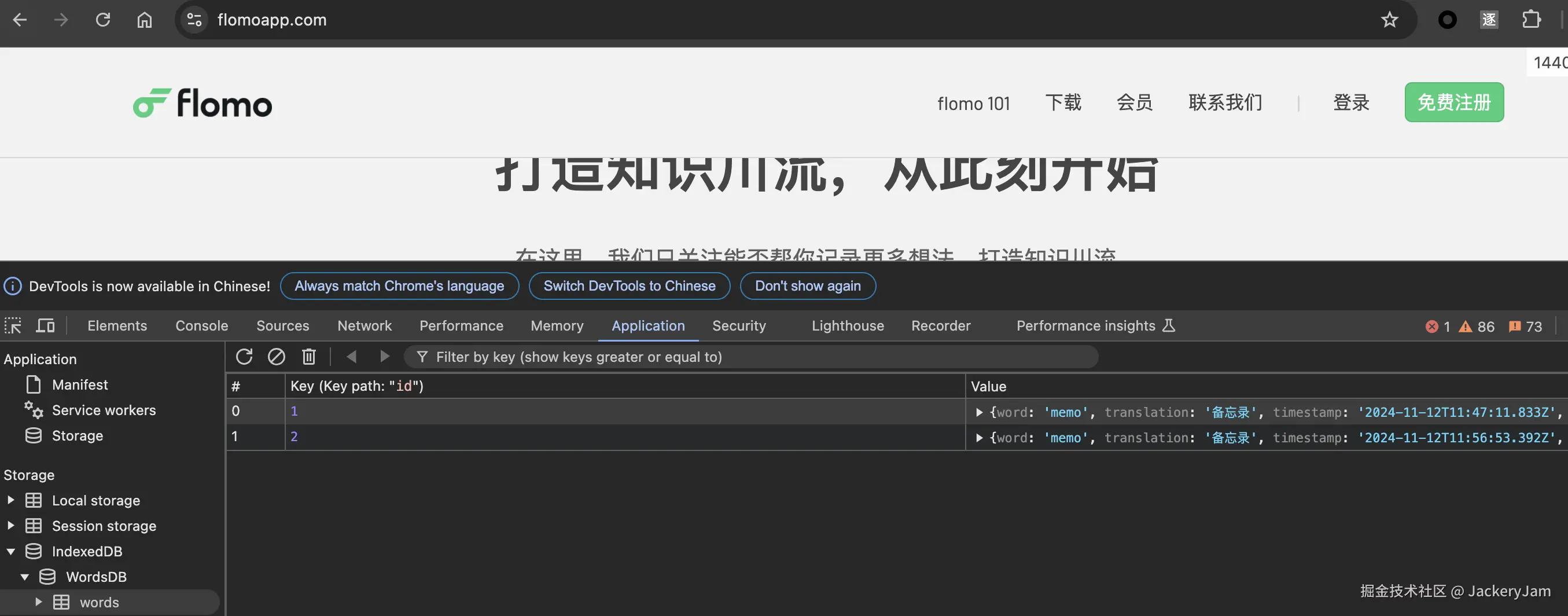1568x616 pixels.
Task: Select the Application tab
Action: pos(648,326)
